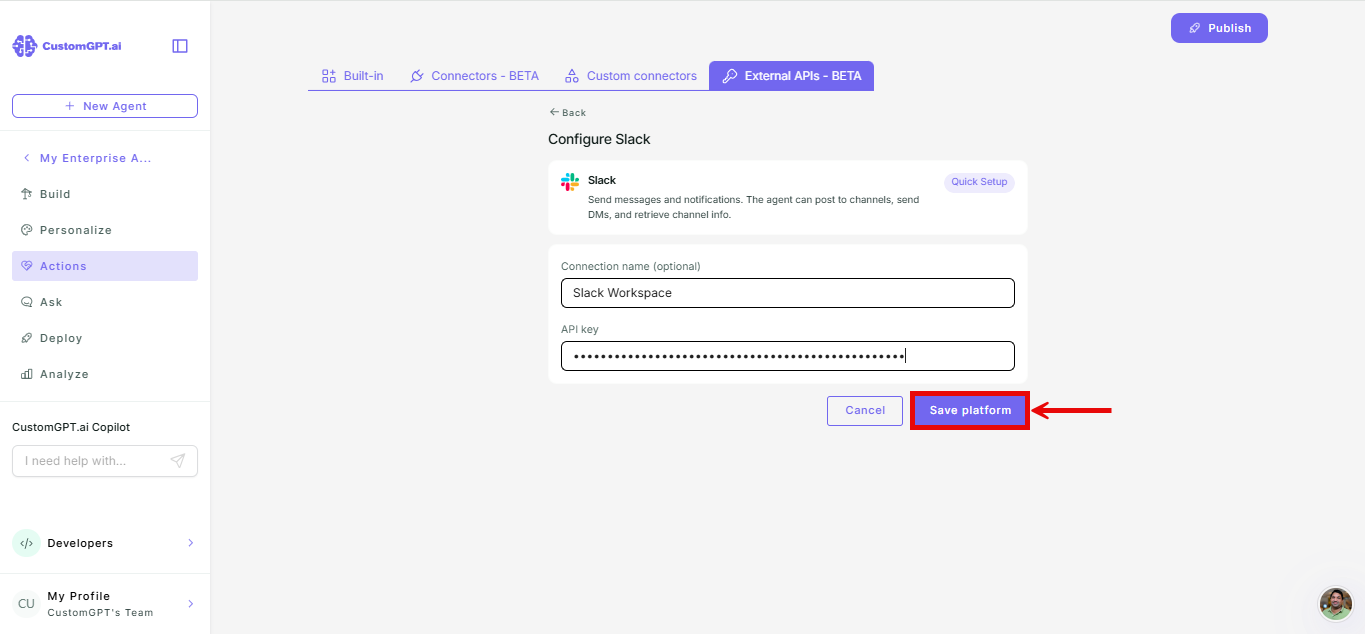Open Personalize in the sidebar

[105, 230]
